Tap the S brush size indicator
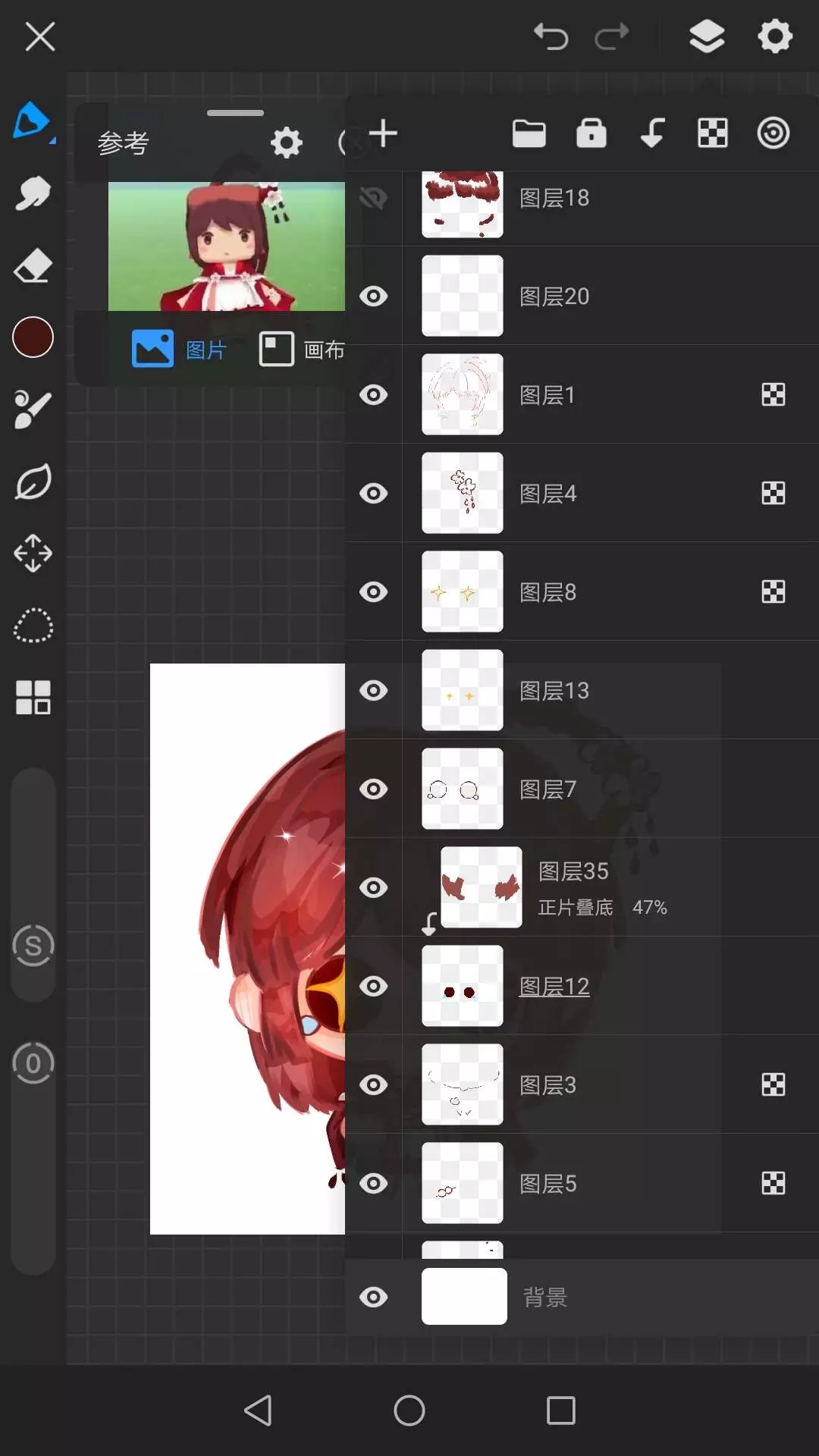The image size is (819, 1456). click(33, 945)
